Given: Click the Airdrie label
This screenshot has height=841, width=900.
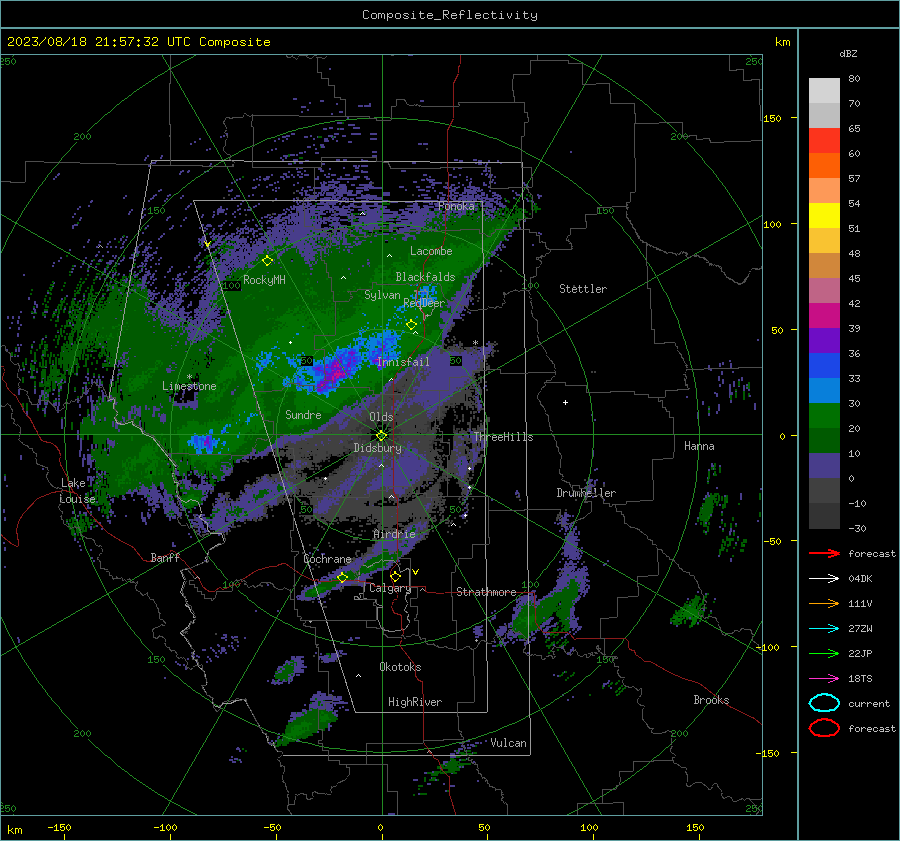Looking at the screenshot, I should click(x=394, y=534).
